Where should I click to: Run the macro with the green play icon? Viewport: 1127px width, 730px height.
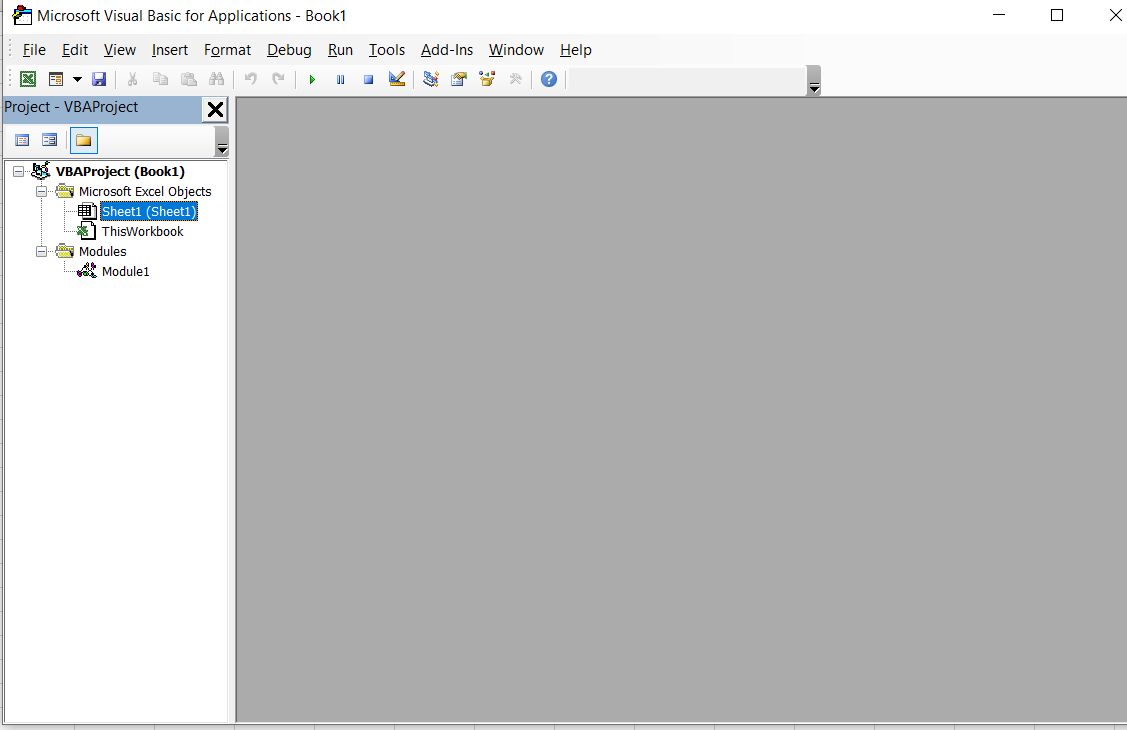tap(312, 80)
